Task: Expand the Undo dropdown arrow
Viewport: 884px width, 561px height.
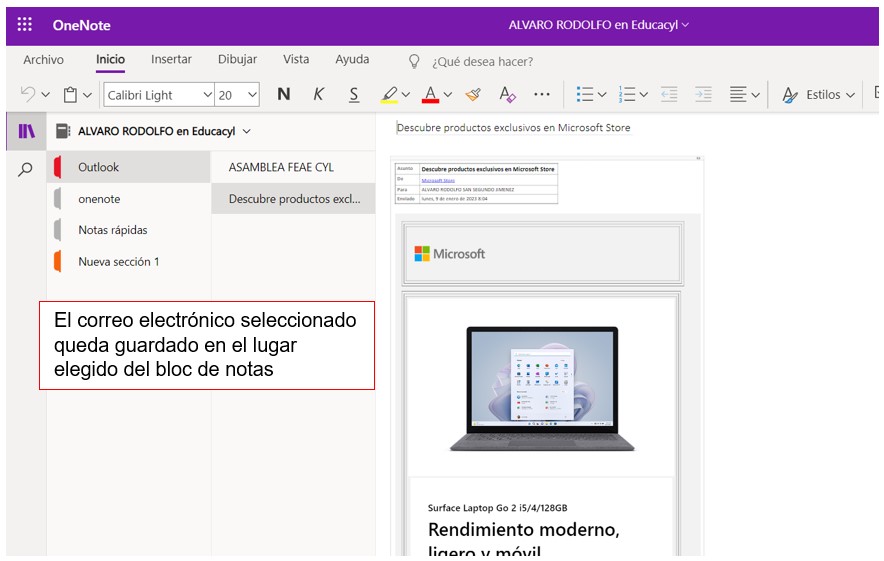Action: pos(46,95)
